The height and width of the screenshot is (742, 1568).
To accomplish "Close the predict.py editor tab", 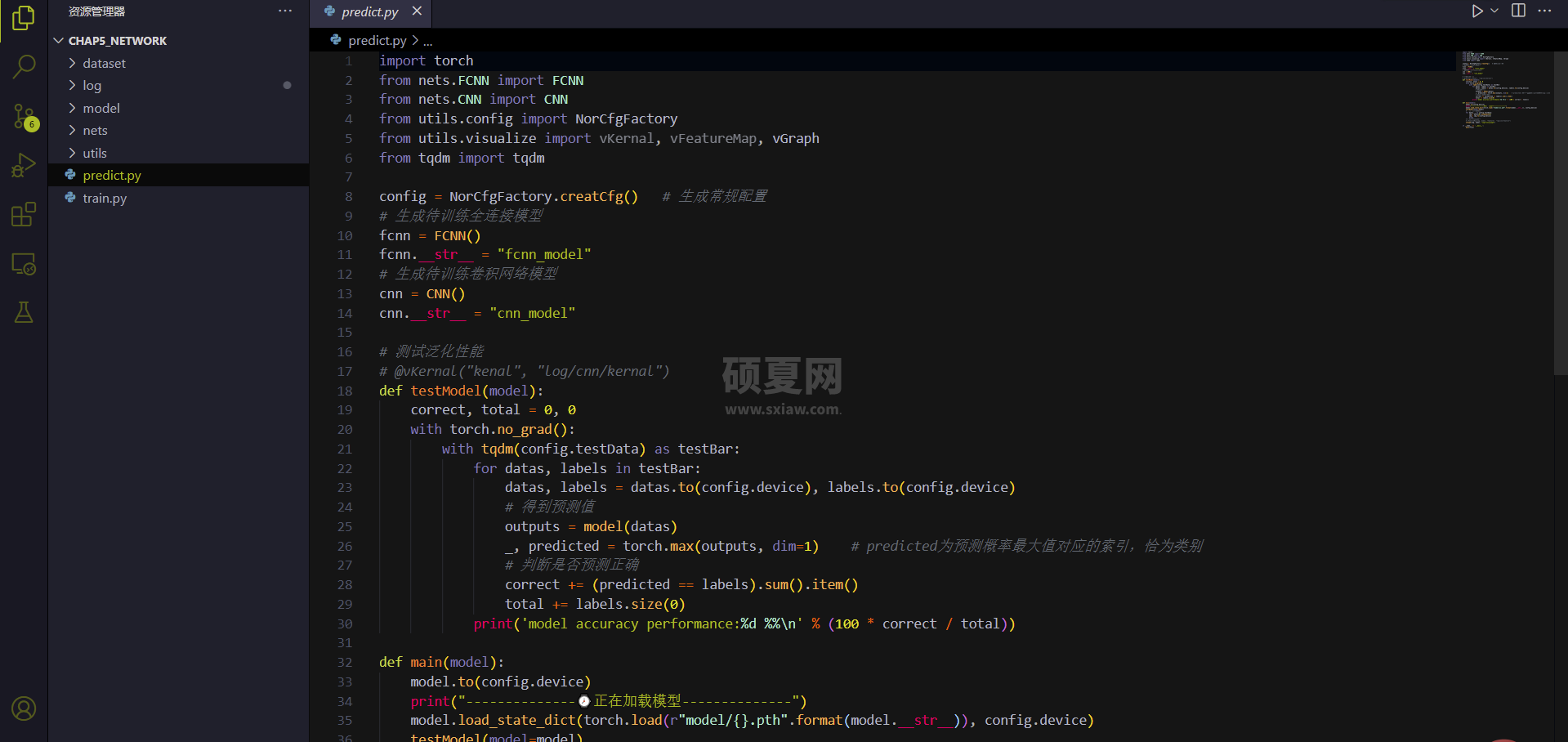I will [417, 11].
